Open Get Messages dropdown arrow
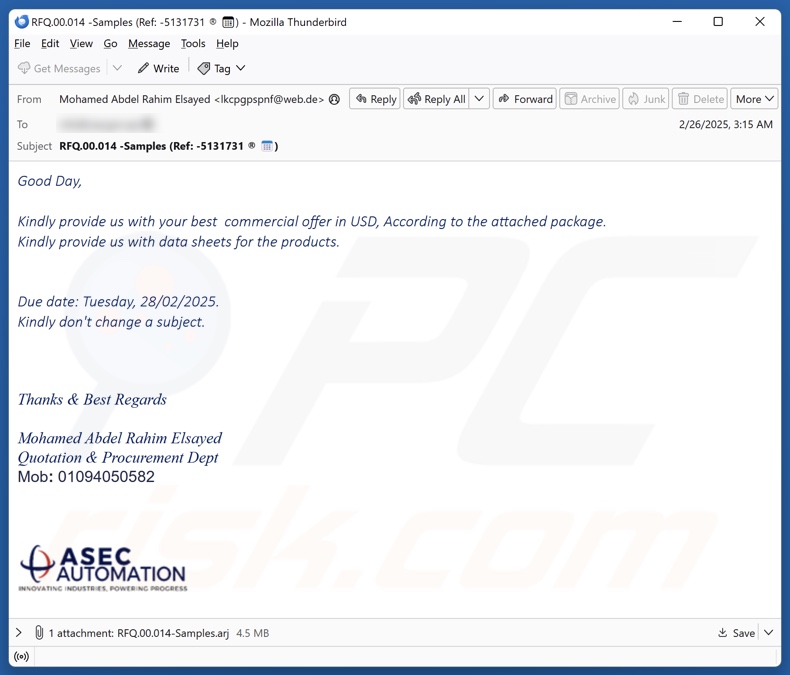The image size is (790, 675). tap(117, 68)
